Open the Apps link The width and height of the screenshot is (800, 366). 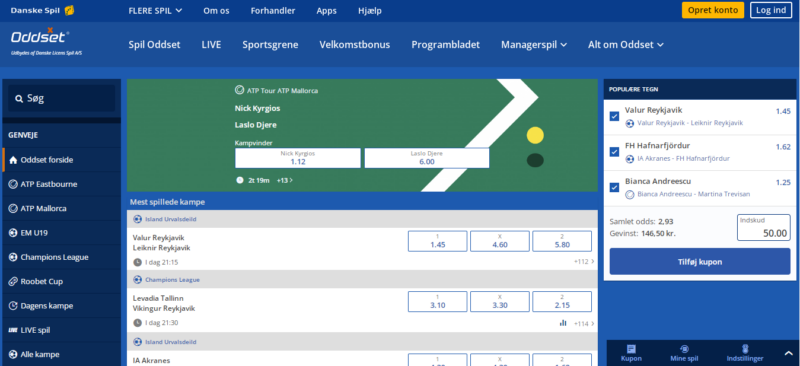pos(327,11)
